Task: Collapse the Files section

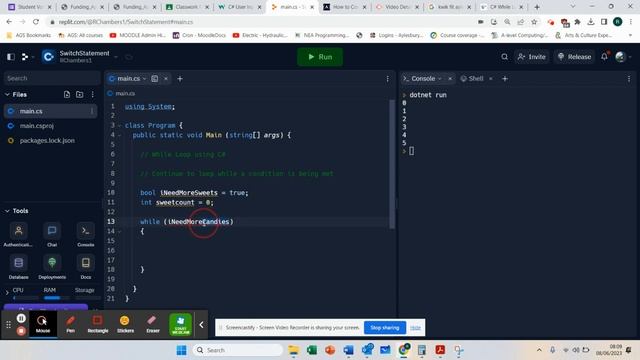Action: point(7,94)
